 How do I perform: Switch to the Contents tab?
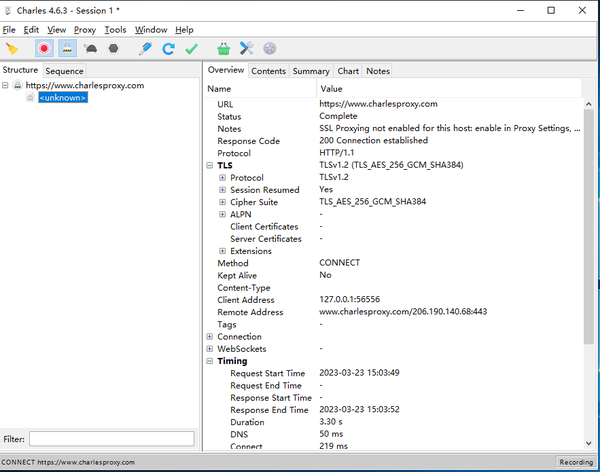268,71
